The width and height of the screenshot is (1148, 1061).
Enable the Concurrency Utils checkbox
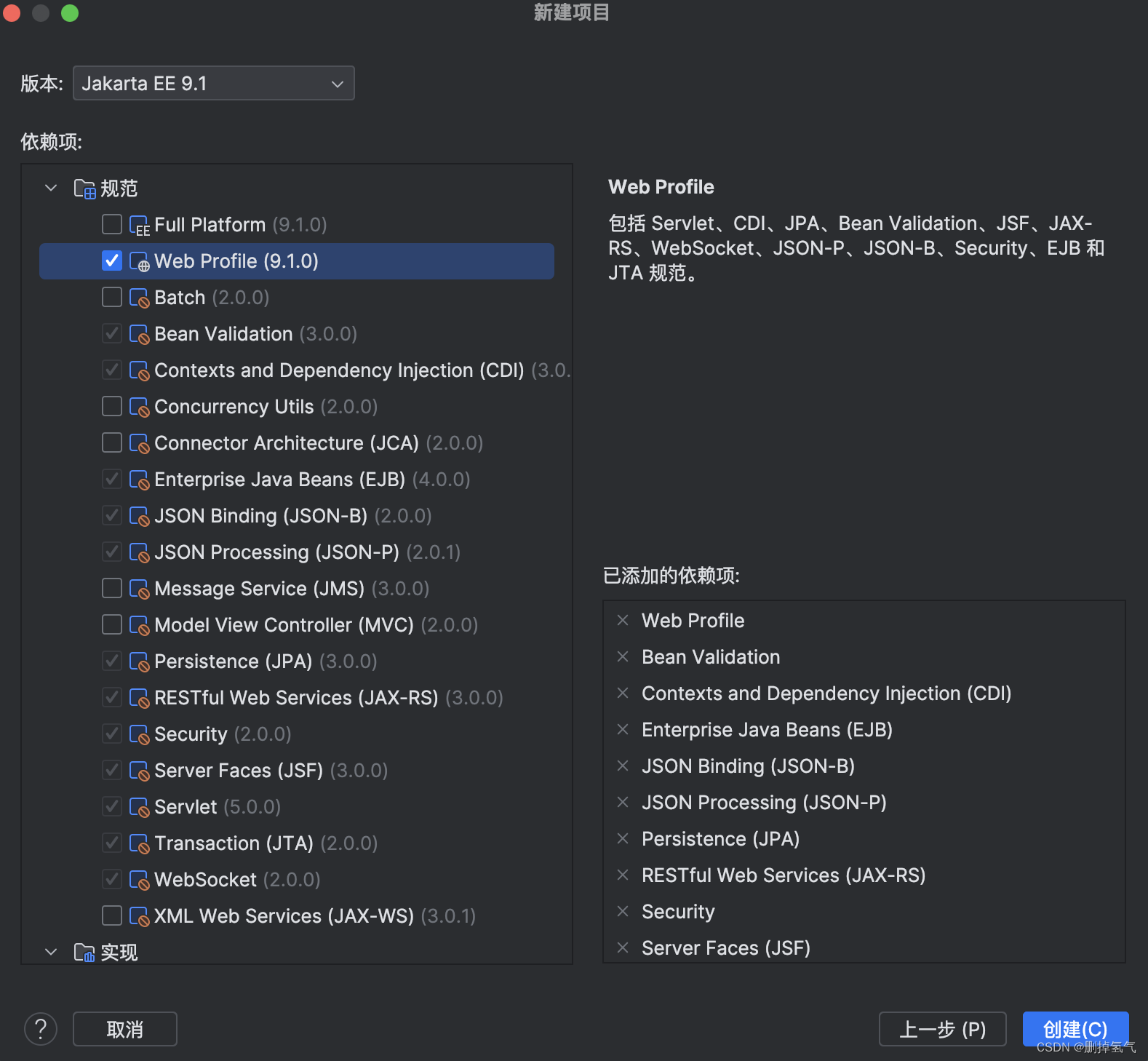tap(112, 406)
